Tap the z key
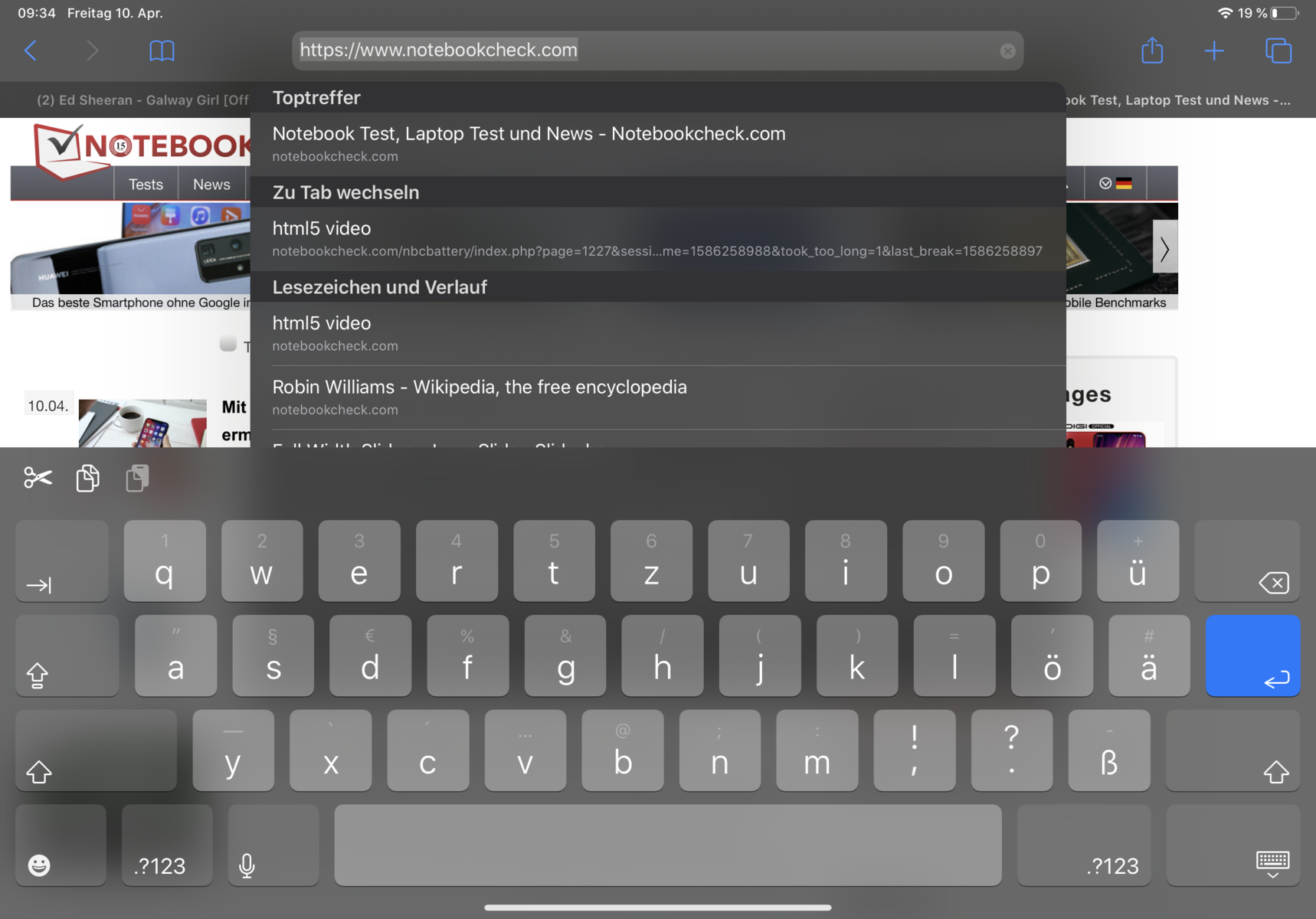The image size is (1316, 919). 651,561
